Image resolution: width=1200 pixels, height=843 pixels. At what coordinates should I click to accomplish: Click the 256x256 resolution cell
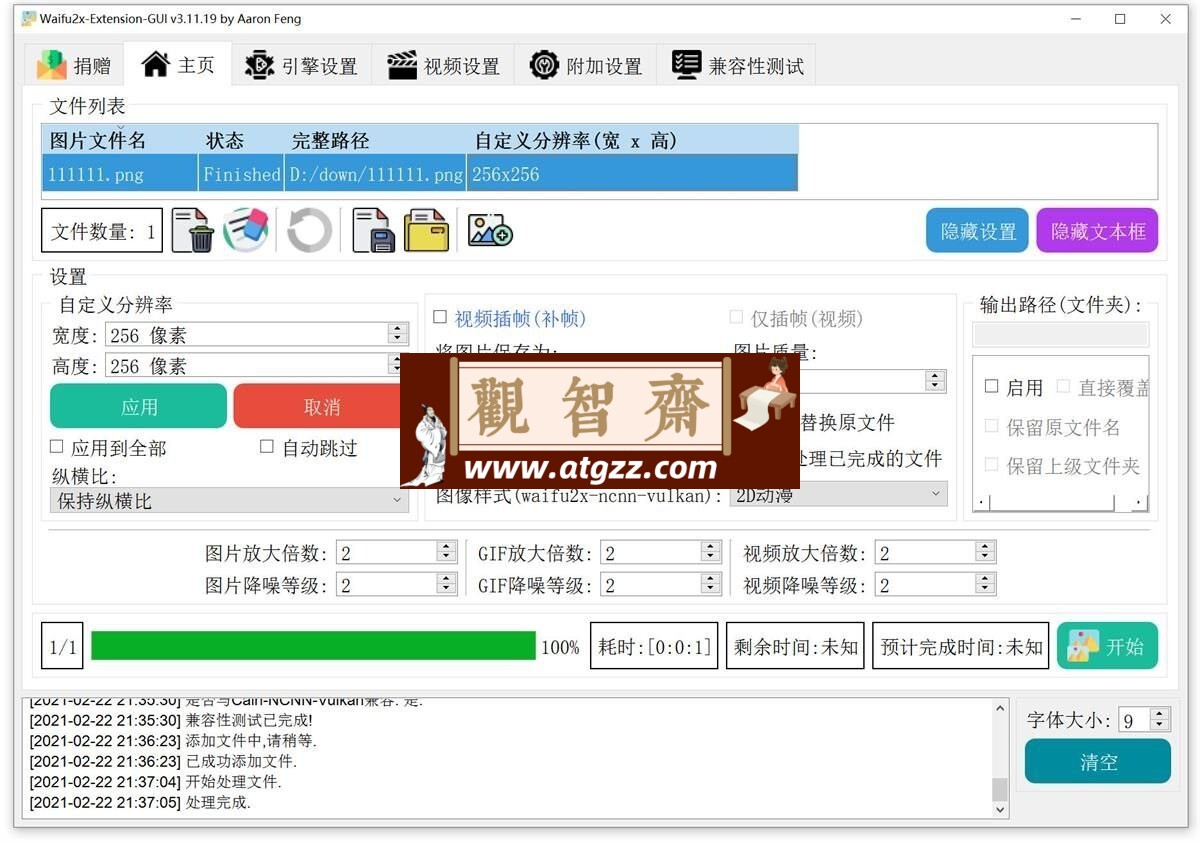(x=632, y=174)
